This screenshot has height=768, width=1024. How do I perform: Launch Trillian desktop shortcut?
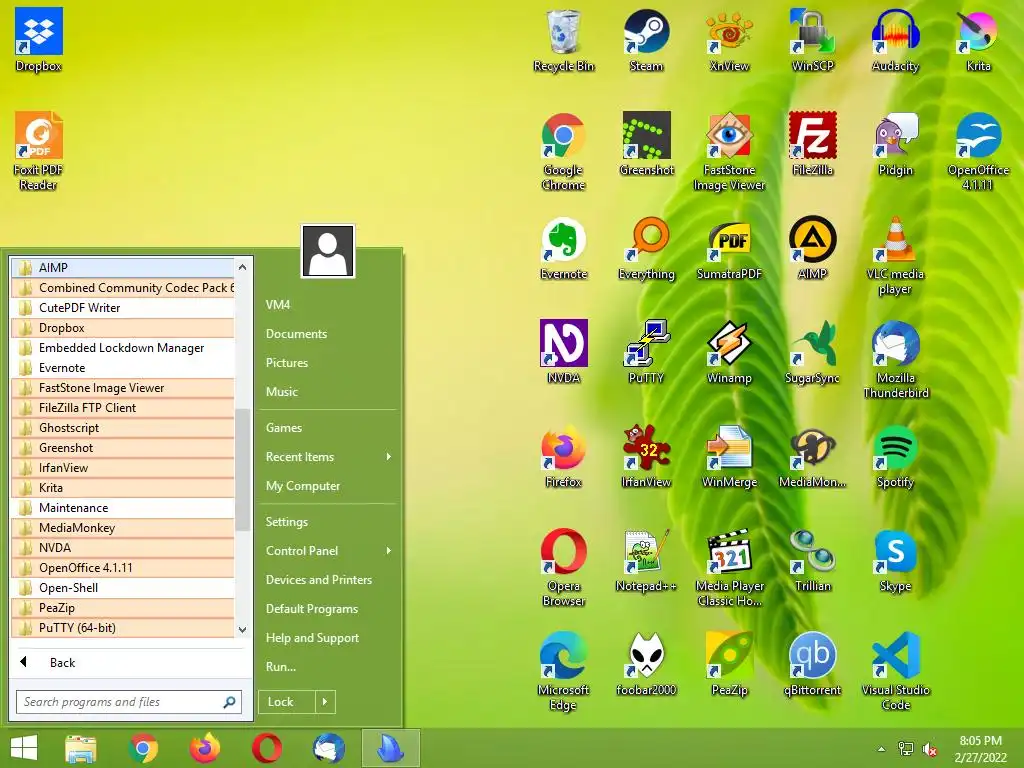tap(812, 560)
